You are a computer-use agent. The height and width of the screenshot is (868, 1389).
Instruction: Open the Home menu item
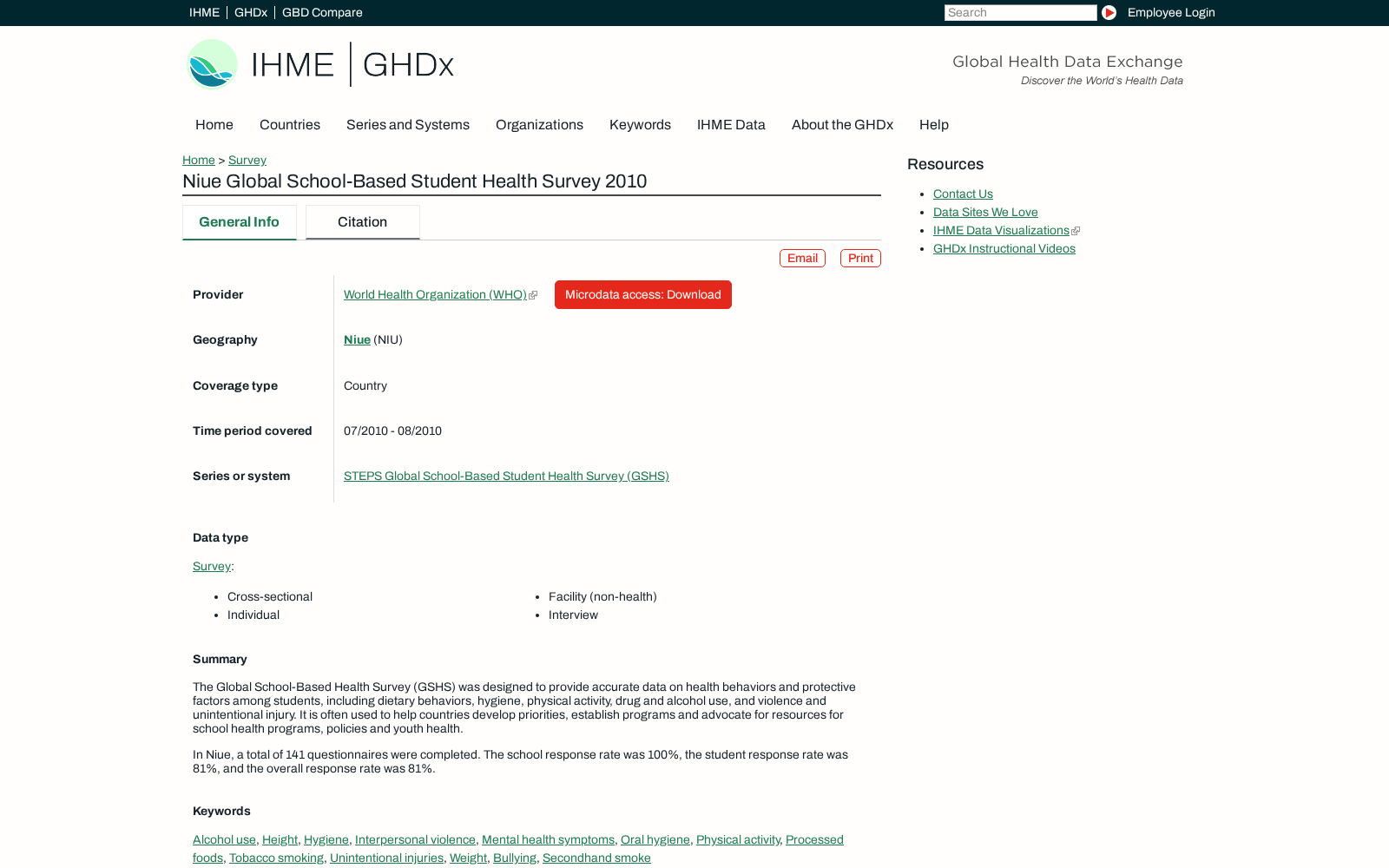tap(214, 125)
